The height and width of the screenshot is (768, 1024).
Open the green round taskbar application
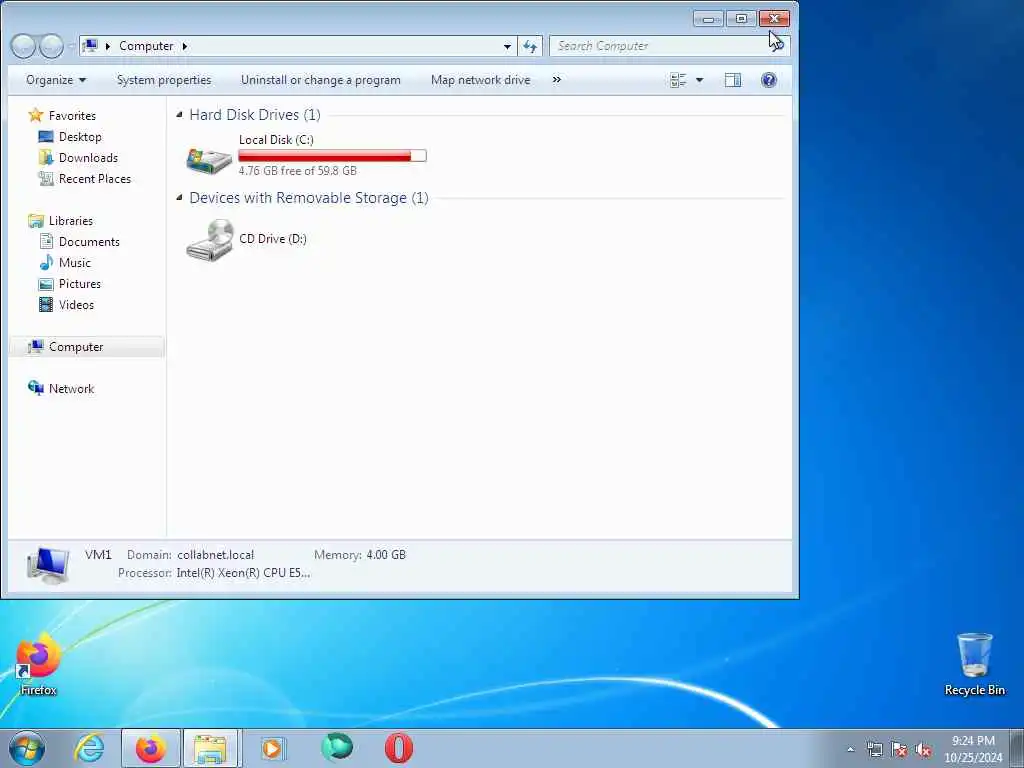[x=336, y=748]
